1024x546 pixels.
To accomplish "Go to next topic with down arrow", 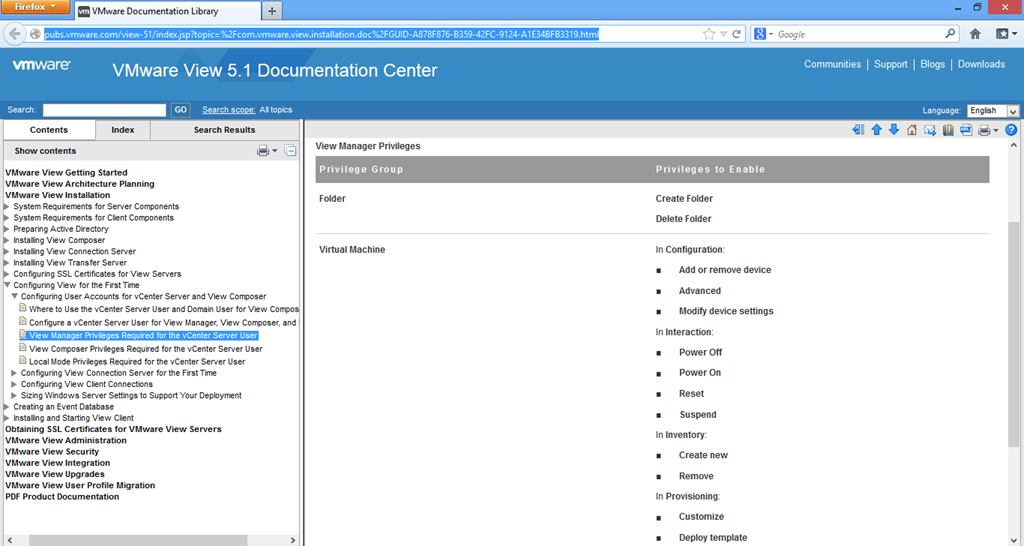I will click(894, 130).
